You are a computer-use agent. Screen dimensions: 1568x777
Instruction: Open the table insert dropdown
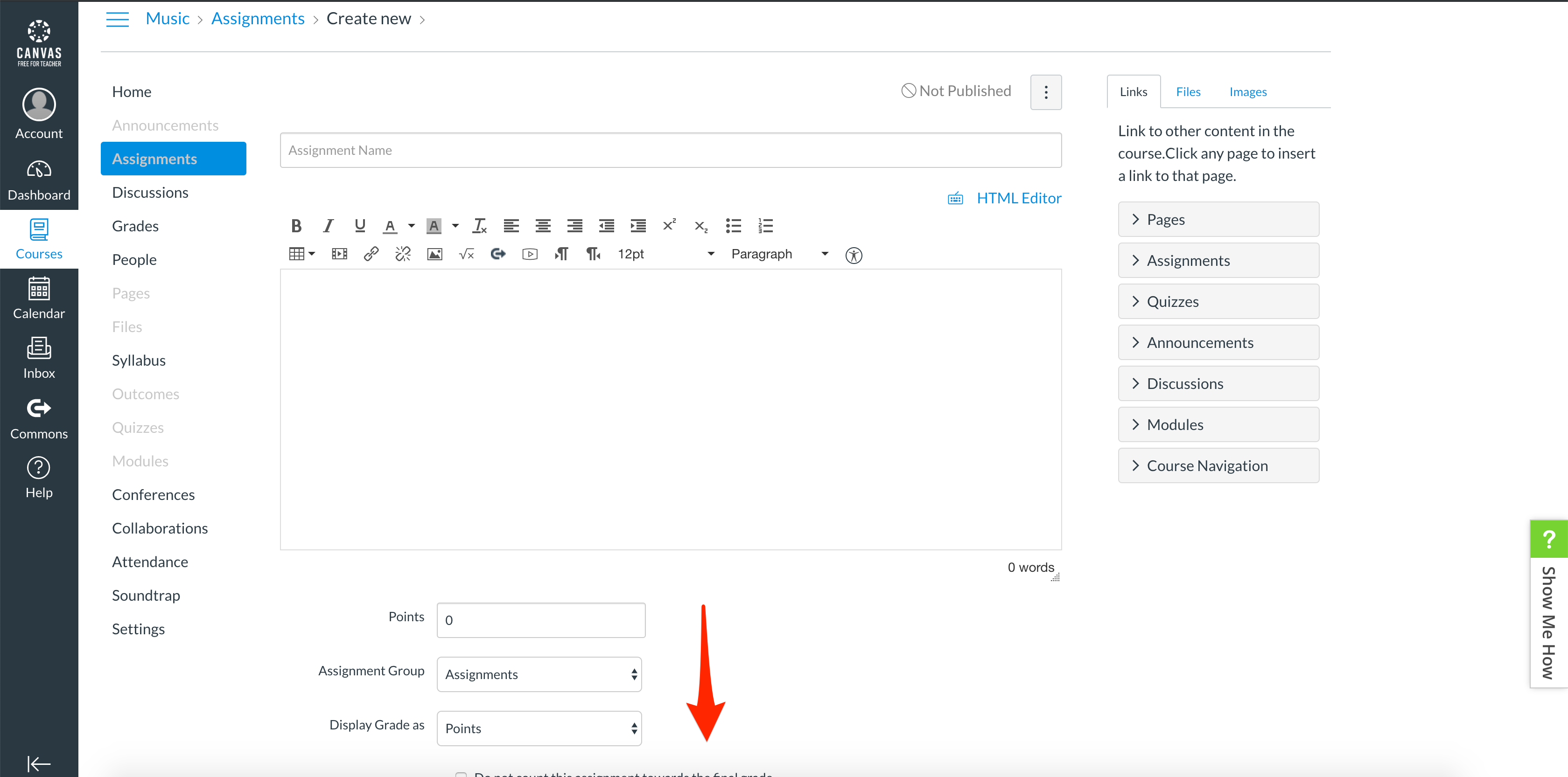[x=302, y=254]
